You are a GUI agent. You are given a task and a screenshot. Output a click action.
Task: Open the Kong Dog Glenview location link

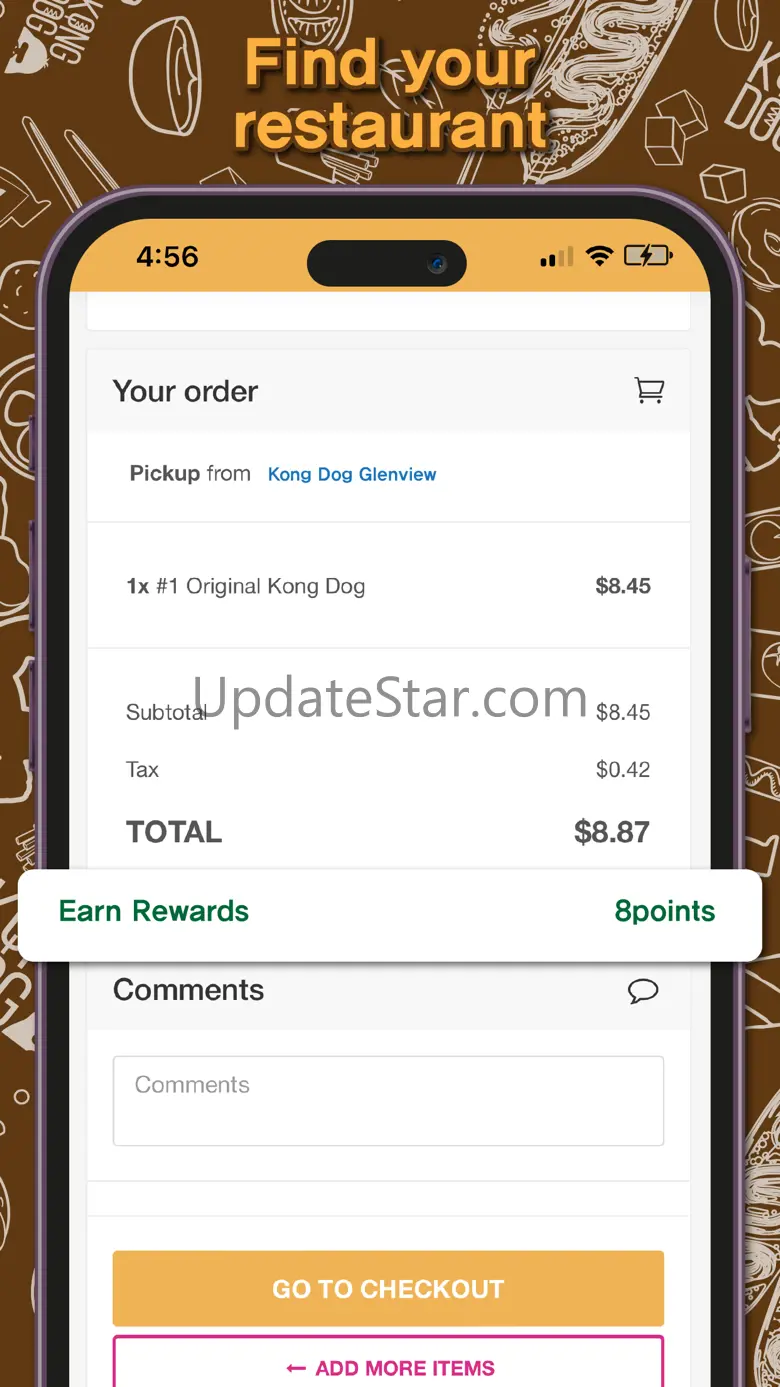352,474
